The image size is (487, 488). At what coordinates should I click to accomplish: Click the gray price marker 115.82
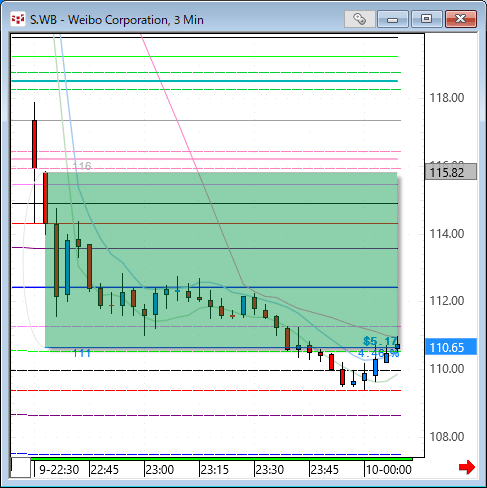click(451, 172)
